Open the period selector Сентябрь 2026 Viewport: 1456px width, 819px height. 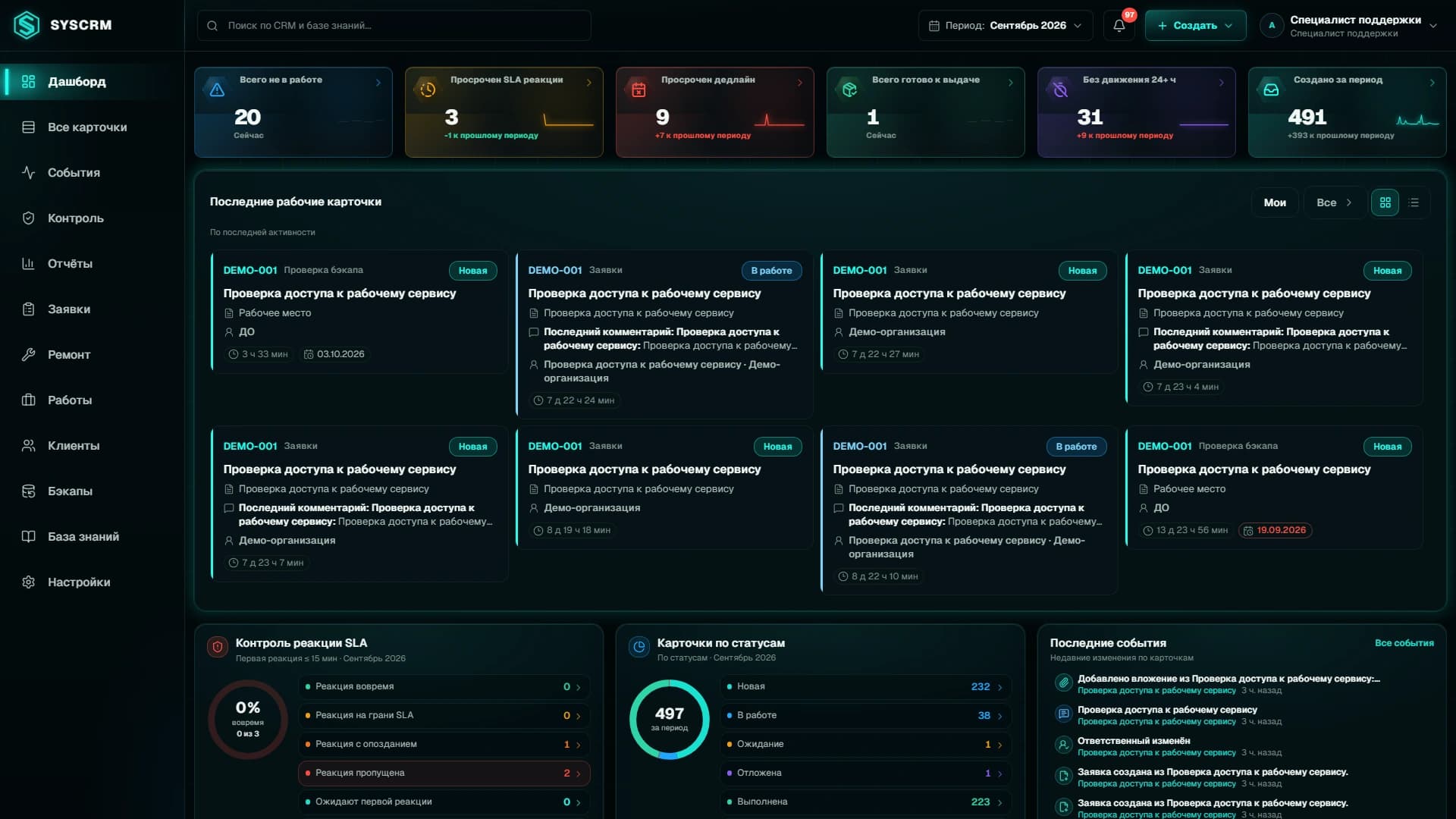(x=1006, y=26)
